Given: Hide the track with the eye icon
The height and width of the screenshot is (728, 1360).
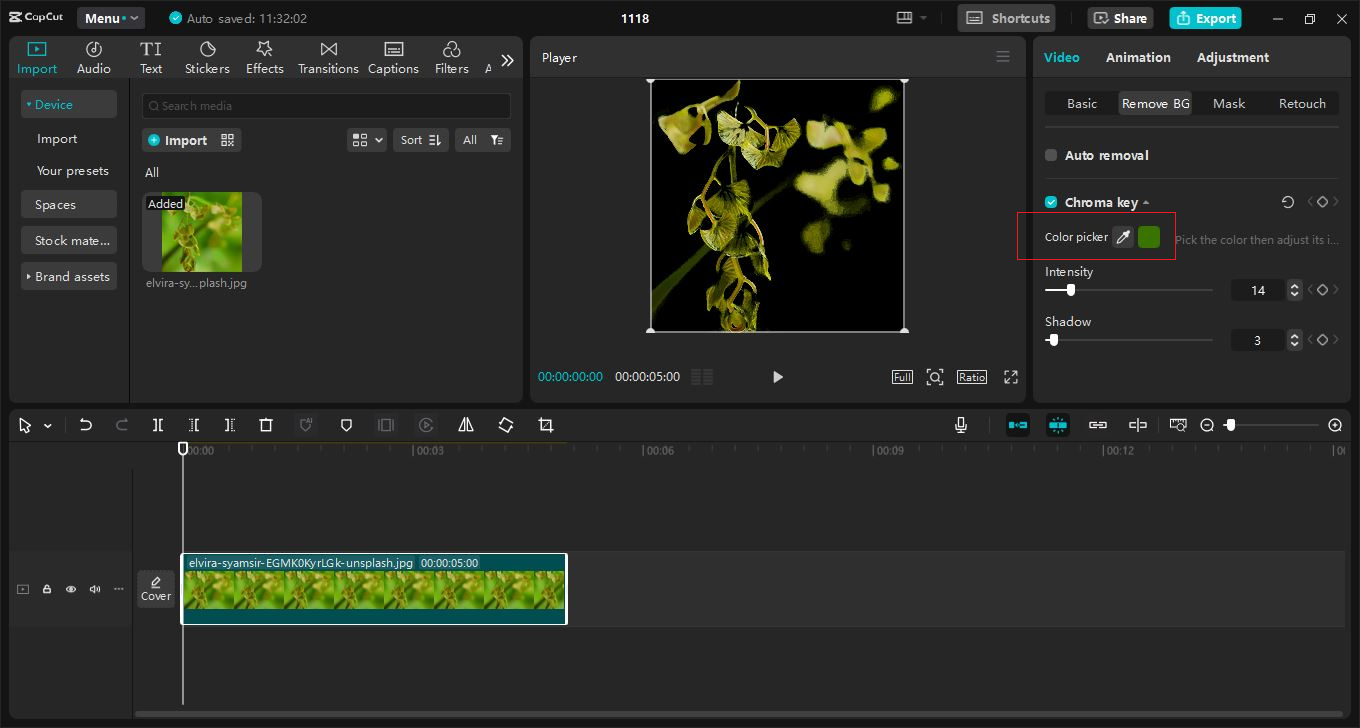Looking at the screenshot, I should [71, 589].
